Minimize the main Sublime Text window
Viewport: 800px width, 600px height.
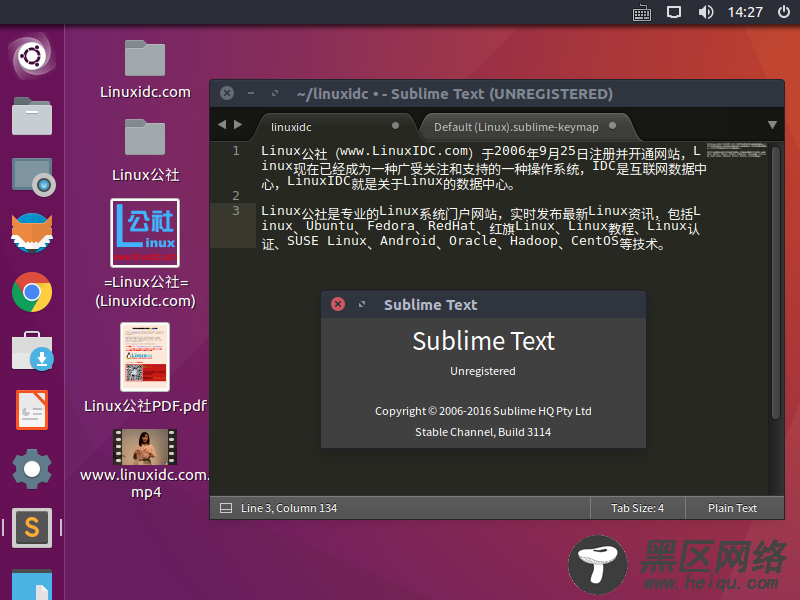[251, 93]
